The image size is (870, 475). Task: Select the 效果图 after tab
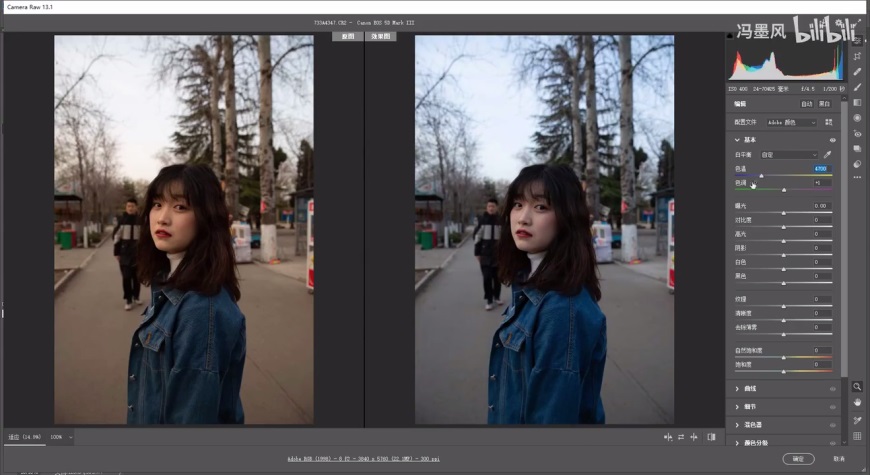point(381,36)
